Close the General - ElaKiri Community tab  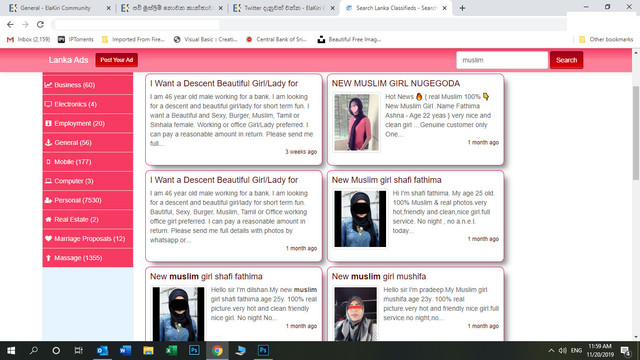coord(109,8)
